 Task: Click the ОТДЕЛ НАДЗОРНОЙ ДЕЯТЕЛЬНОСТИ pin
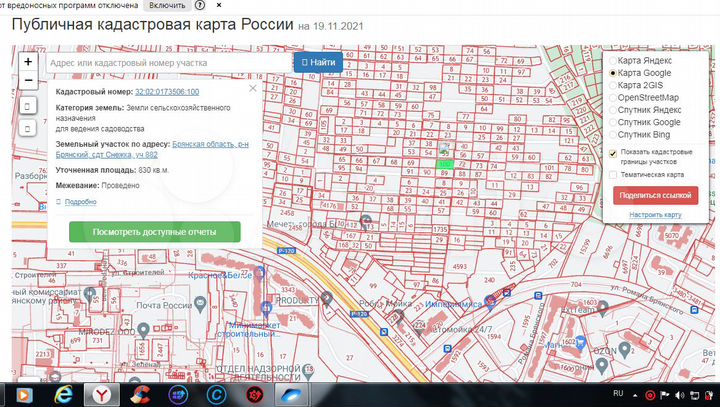[308, 371]
